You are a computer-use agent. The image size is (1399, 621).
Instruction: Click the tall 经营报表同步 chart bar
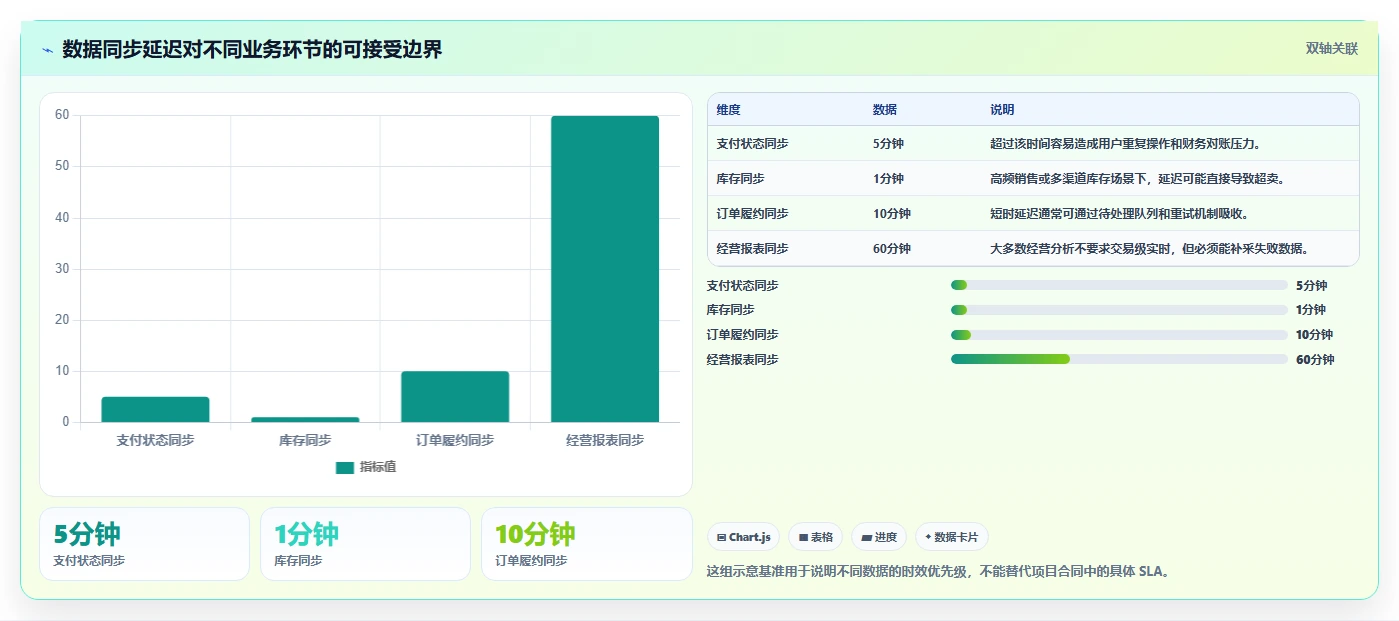[x=605, y=269]
